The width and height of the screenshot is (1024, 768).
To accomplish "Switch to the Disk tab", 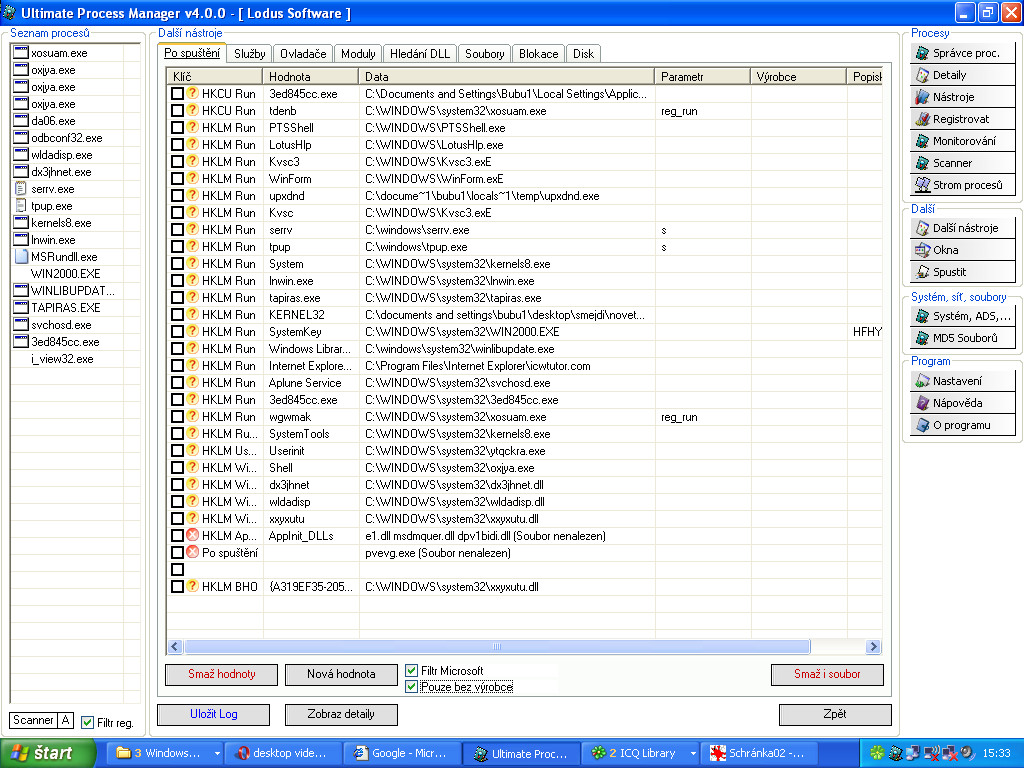I will coord(583,54).
